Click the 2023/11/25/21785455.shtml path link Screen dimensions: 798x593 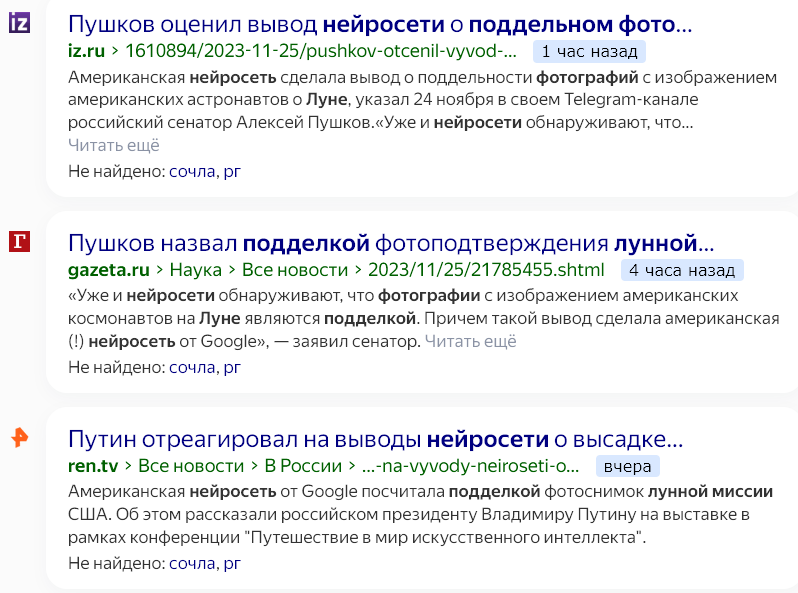coord(486,270)
